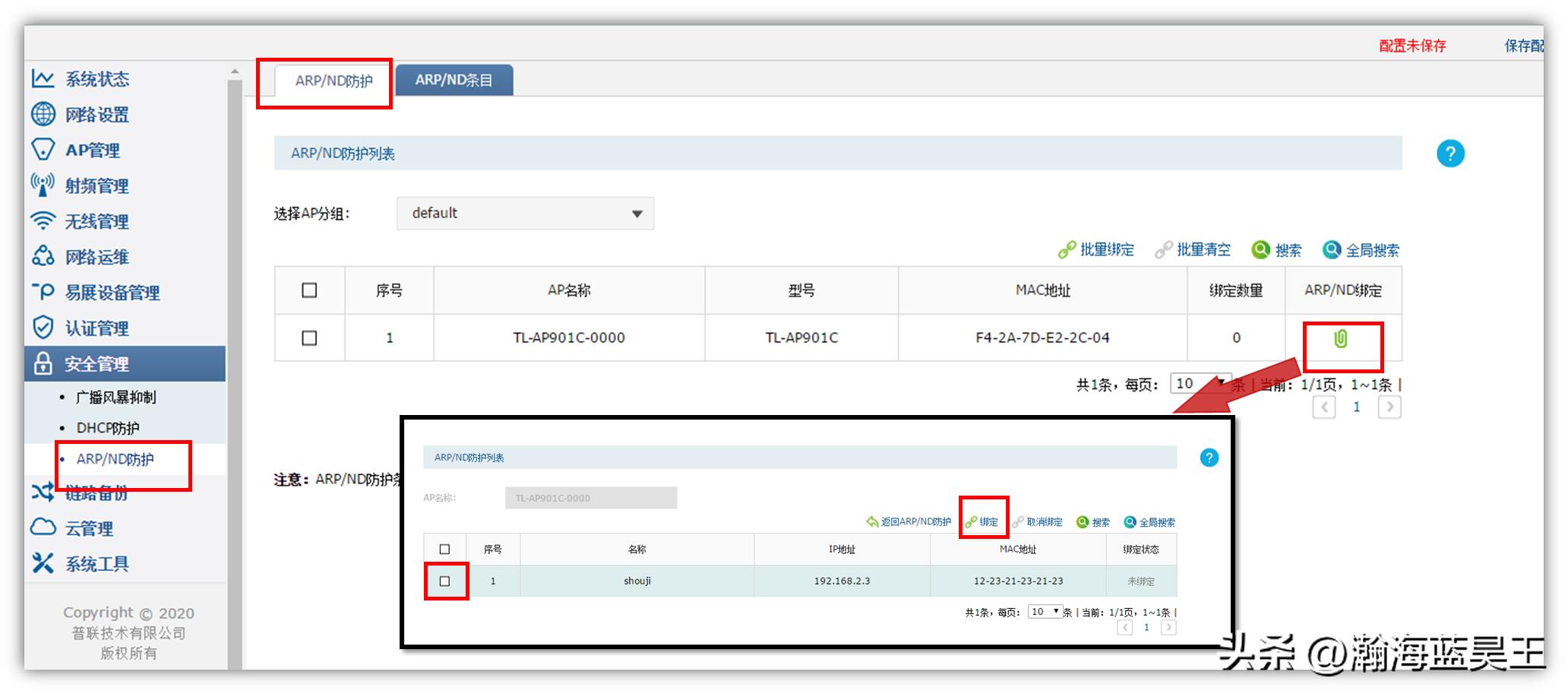Open 系统状态 in the sidebar
The image size is (1568, 694).
(x=96, y=79)
